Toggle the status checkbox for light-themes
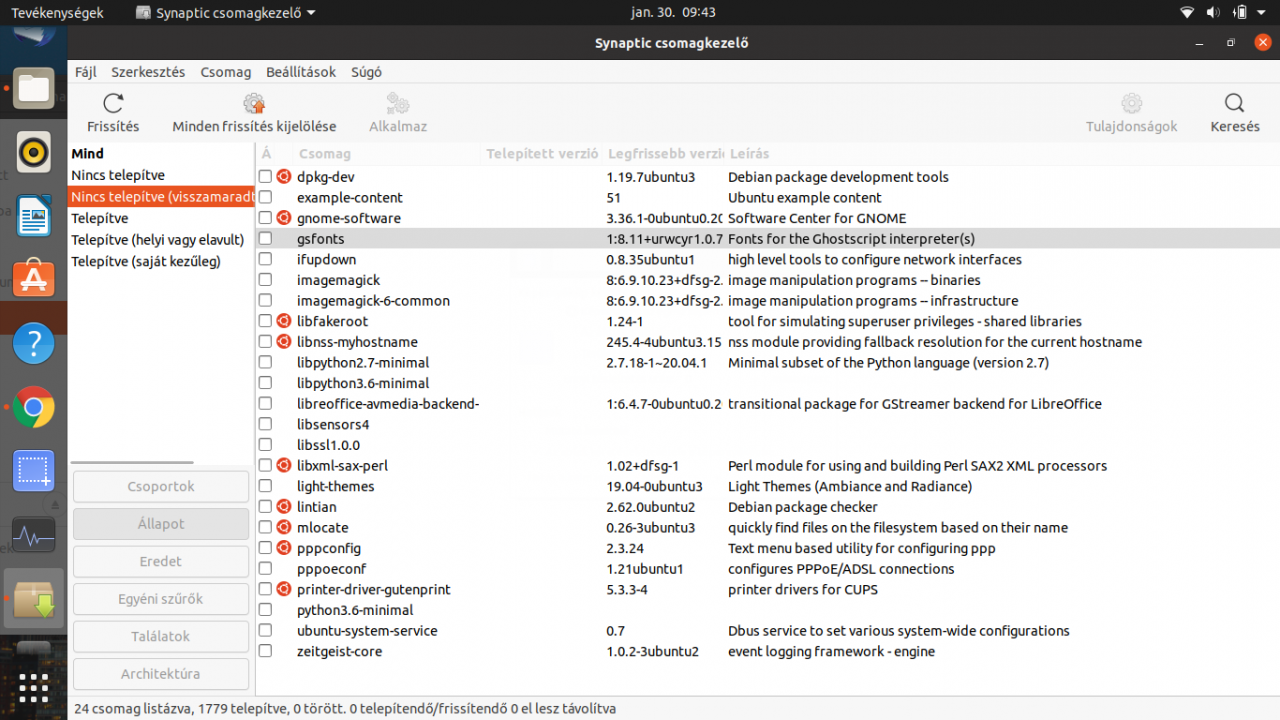The image size is (1280, 720). 265,486
